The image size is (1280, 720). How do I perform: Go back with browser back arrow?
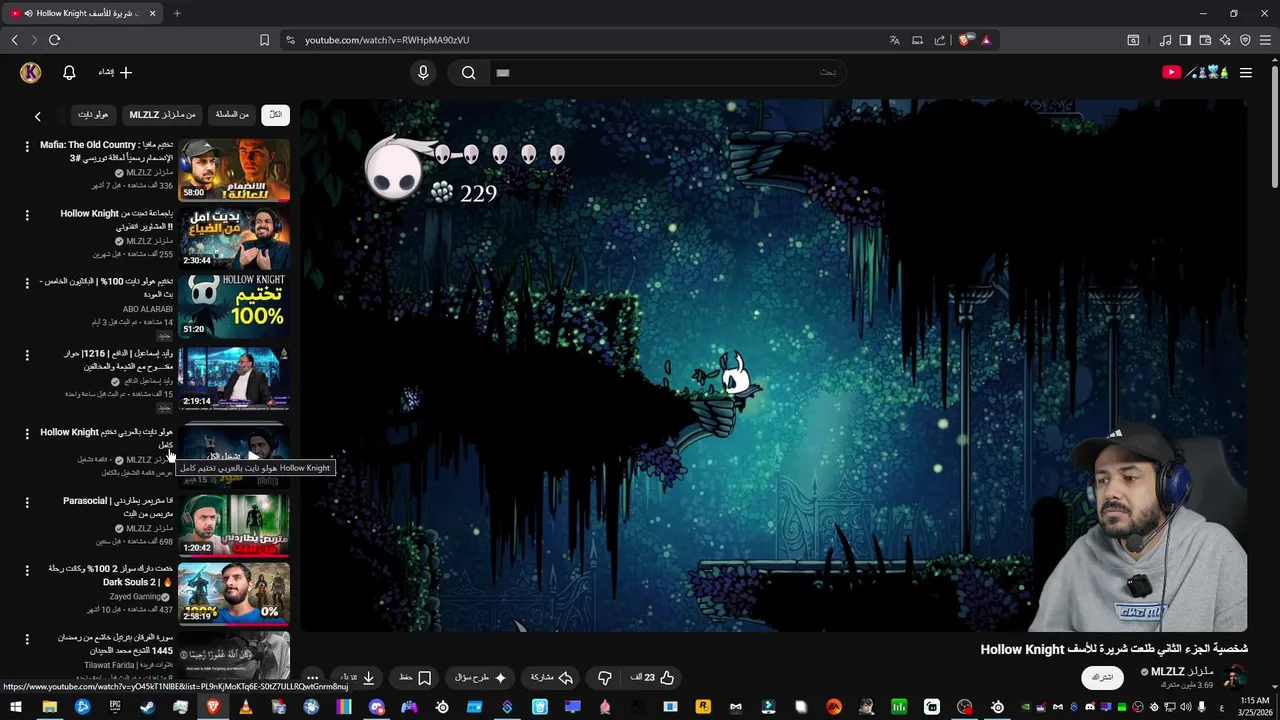[14, 40]
